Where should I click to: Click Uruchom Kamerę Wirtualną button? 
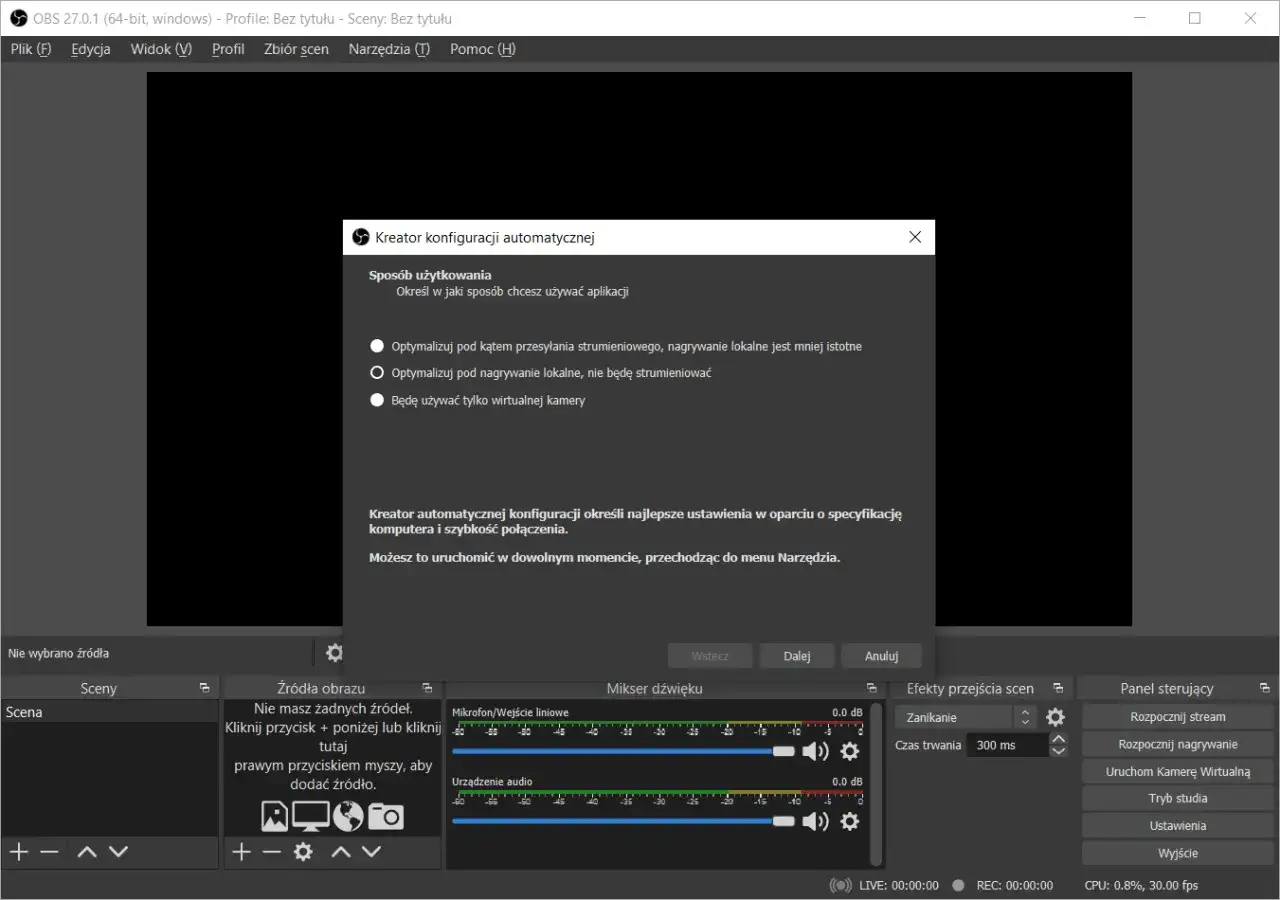pos(1178,771)
